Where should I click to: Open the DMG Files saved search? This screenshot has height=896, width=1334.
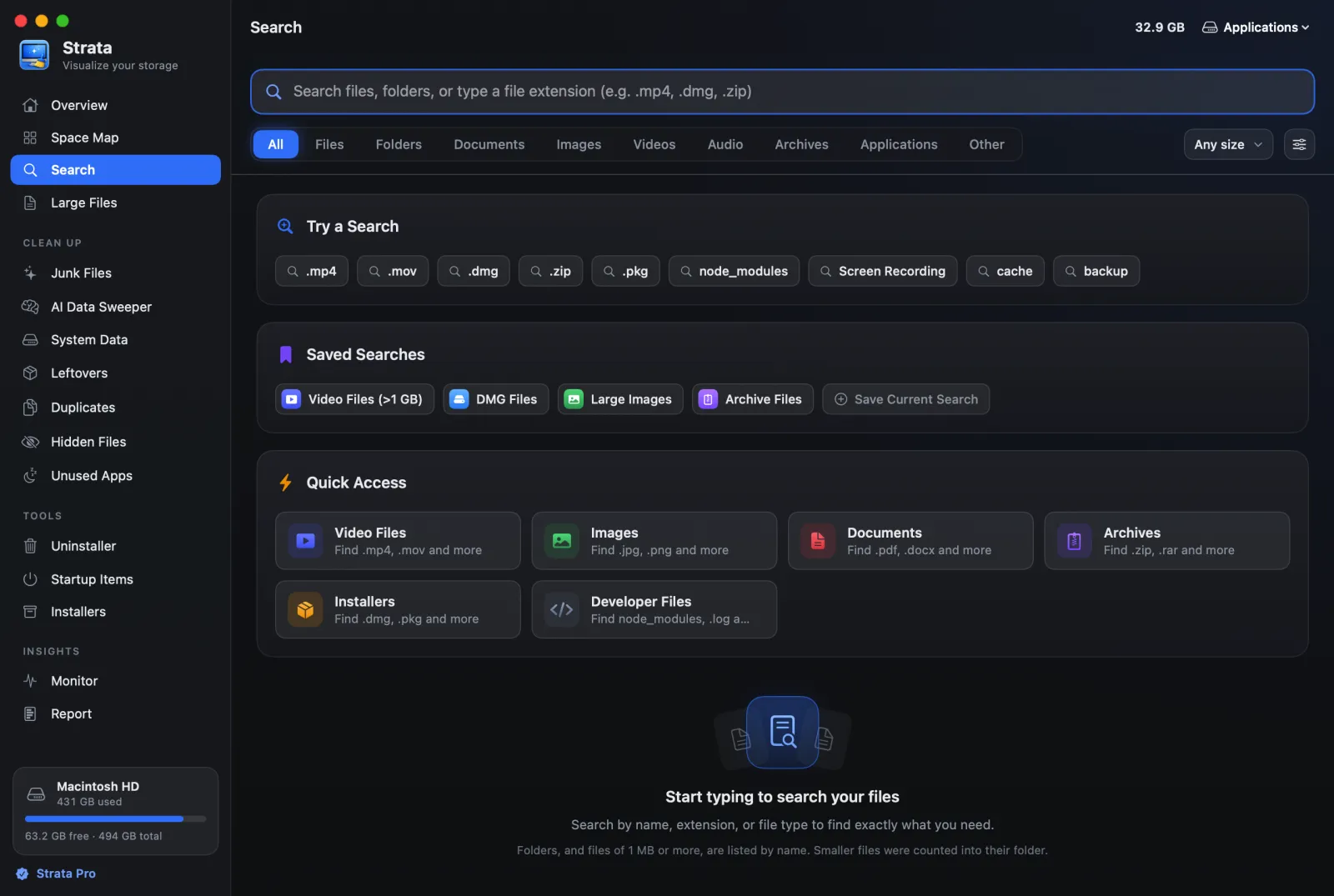(x=496, y=399)
